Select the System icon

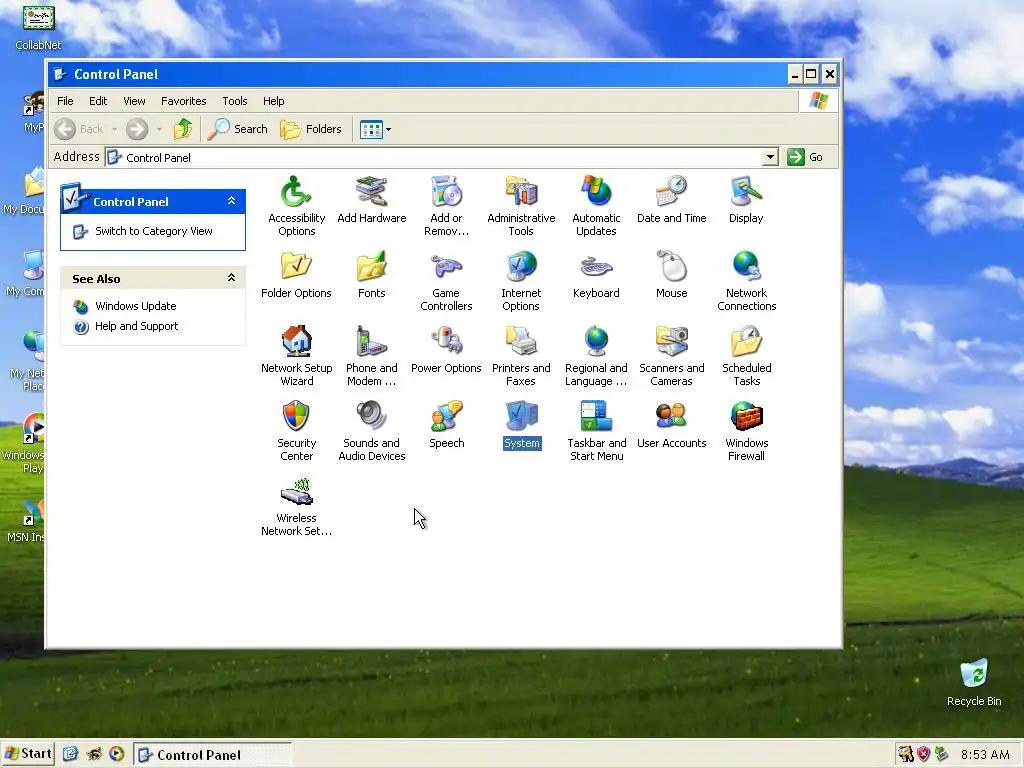pos(521,424)
